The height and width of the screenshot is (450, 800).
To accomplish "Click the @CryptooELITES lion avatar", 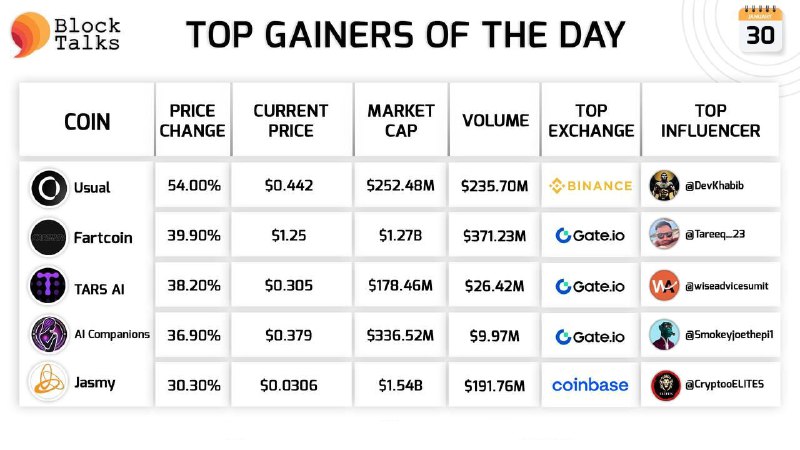I will (665, 385).
